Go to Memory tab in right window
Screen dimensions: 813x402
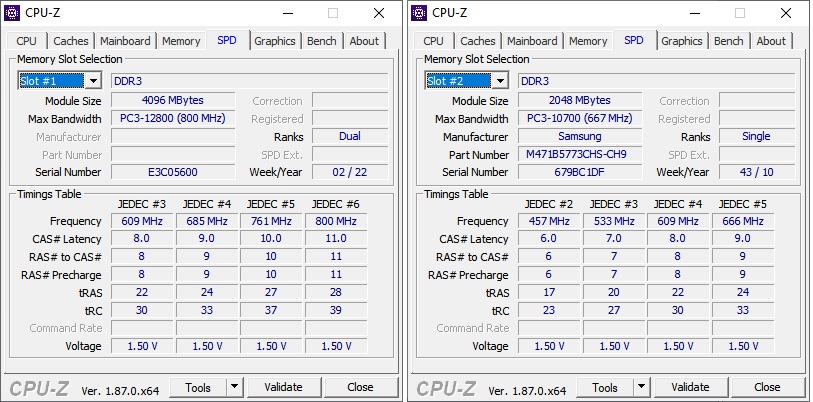pos(588,41)
